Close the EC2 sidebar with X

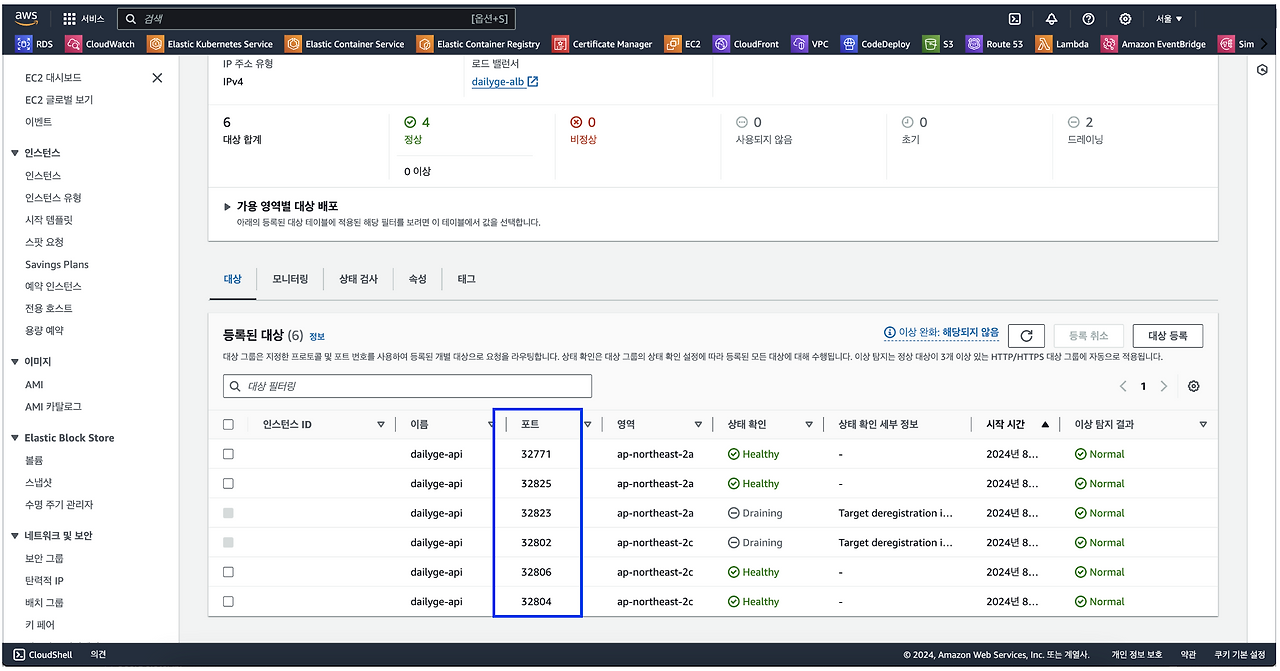157,78
